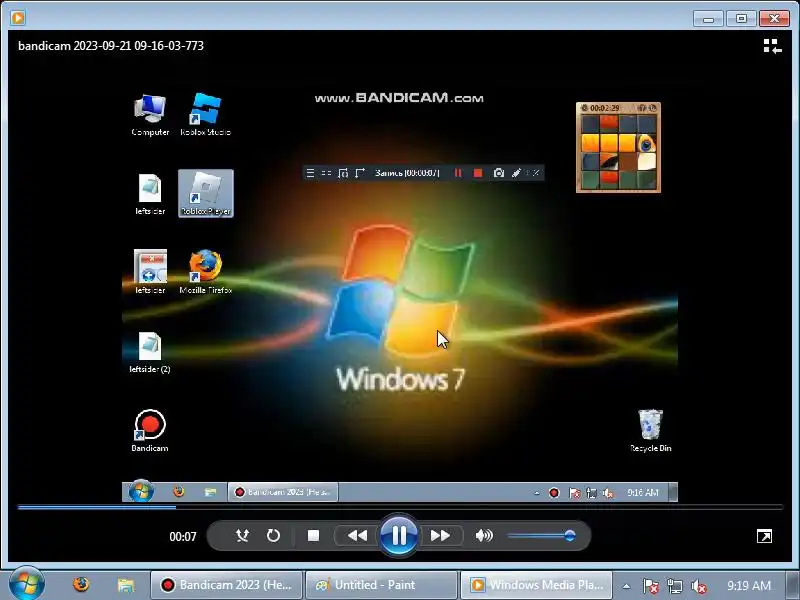Click the 9:16 AM clock in video
Viewport: 800px width, 600px height.
642,492
